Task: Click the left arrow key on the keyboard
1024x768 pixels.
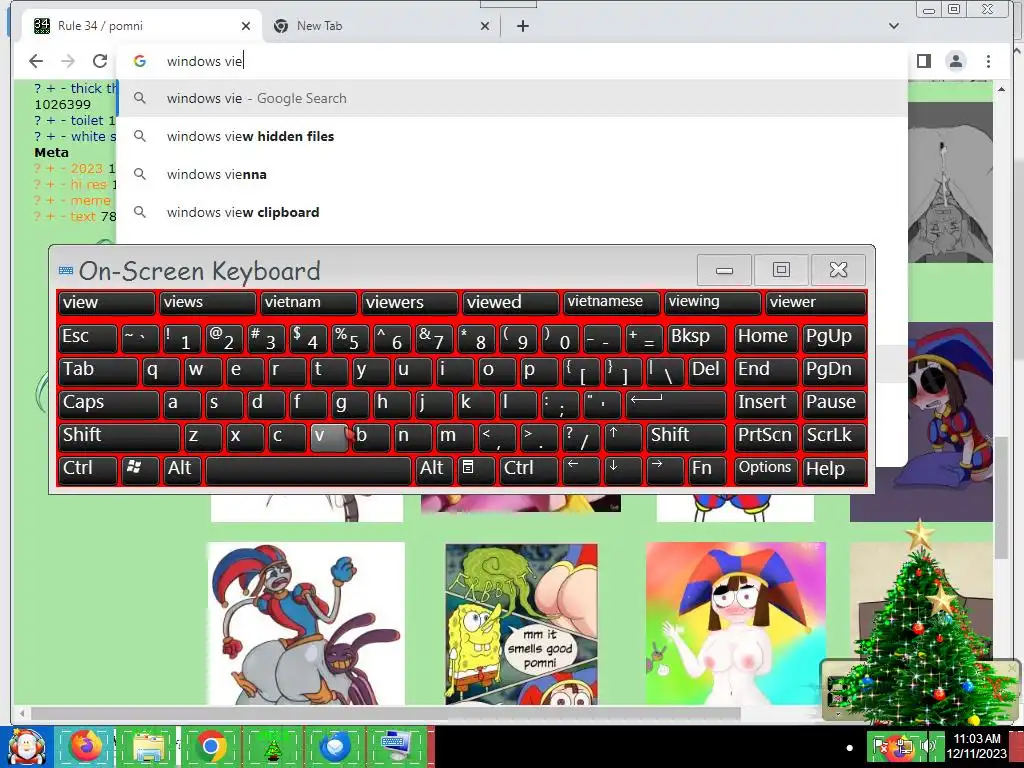Action: (581, 469)
